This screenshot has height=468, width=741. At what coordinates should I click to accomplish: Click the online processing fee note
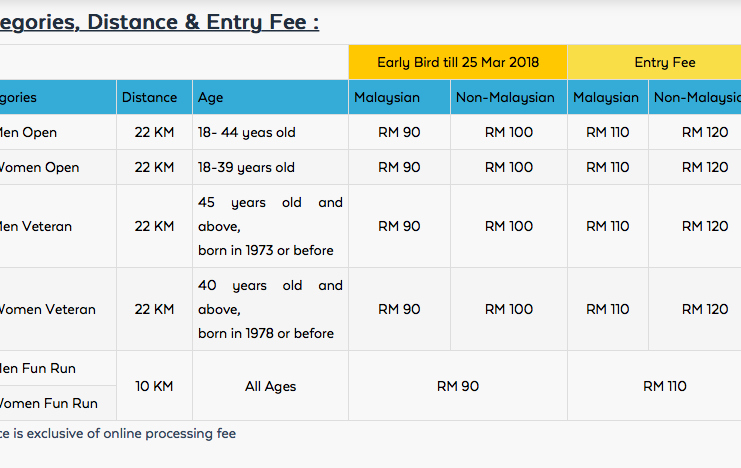click(118, 434)
